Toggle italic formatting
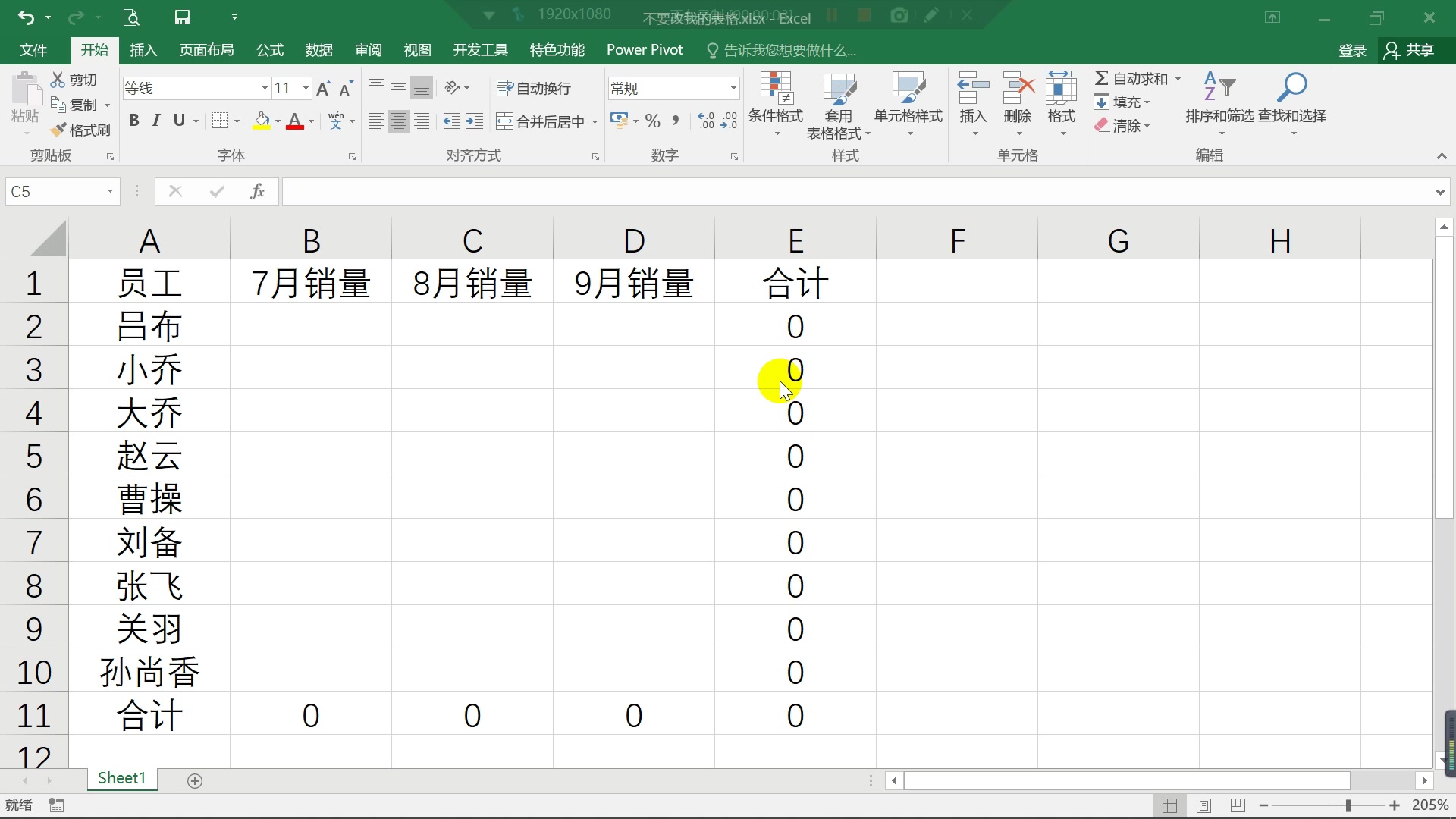This screenshot has width=1456, height=819. [x=156, y=121]
